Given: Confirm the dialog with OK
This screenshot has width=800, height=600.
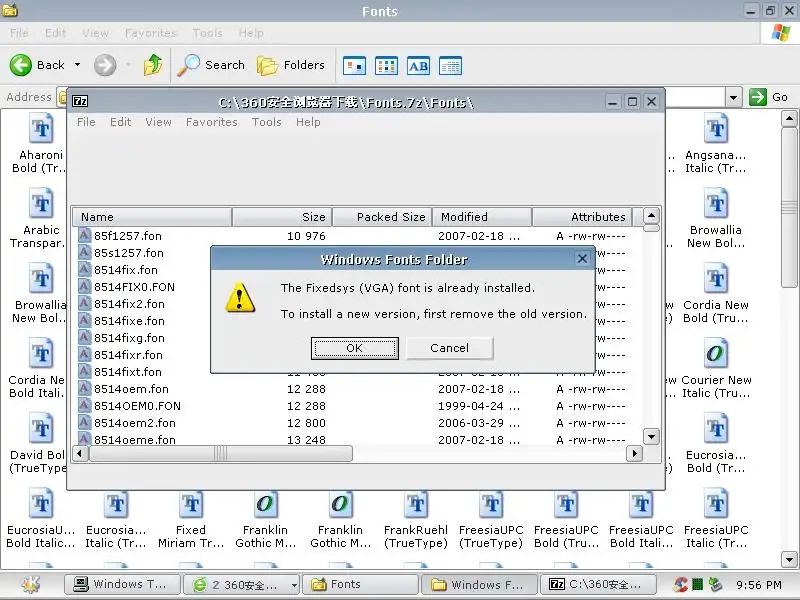Looking at the screenshot, I should click(355, 348).
